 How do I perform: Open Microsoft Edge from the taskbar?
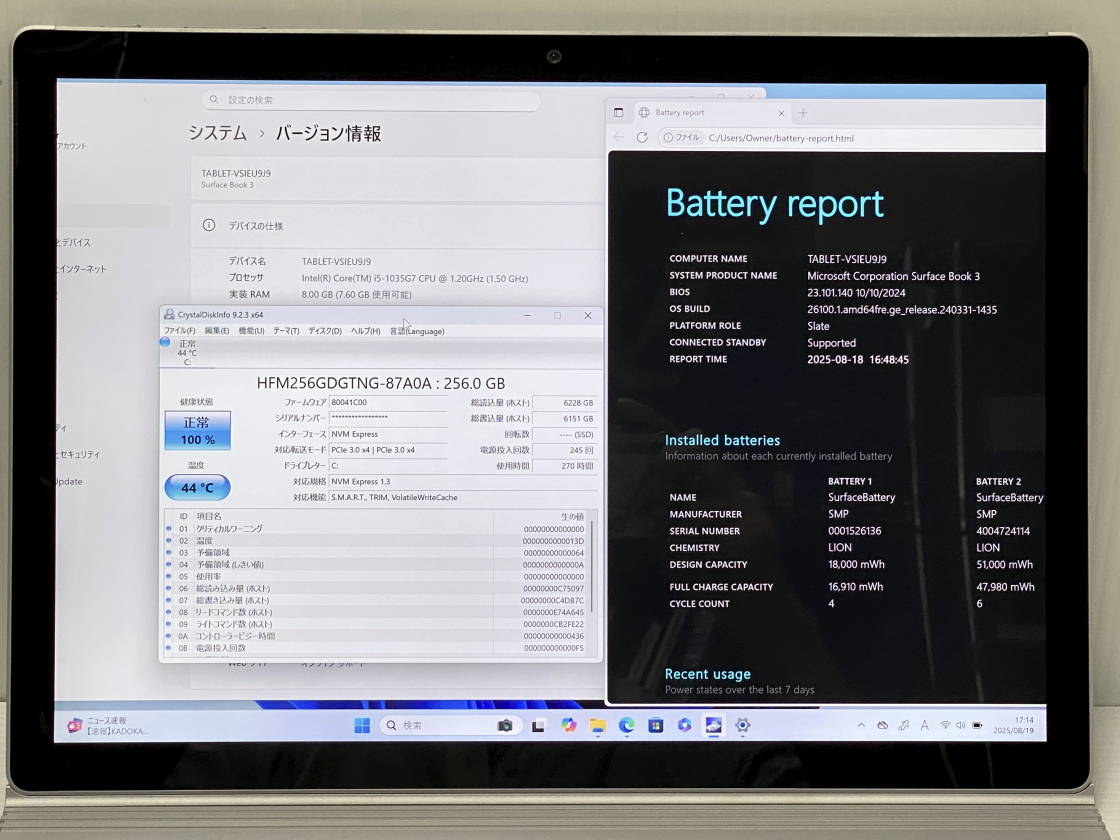(626, 726)
